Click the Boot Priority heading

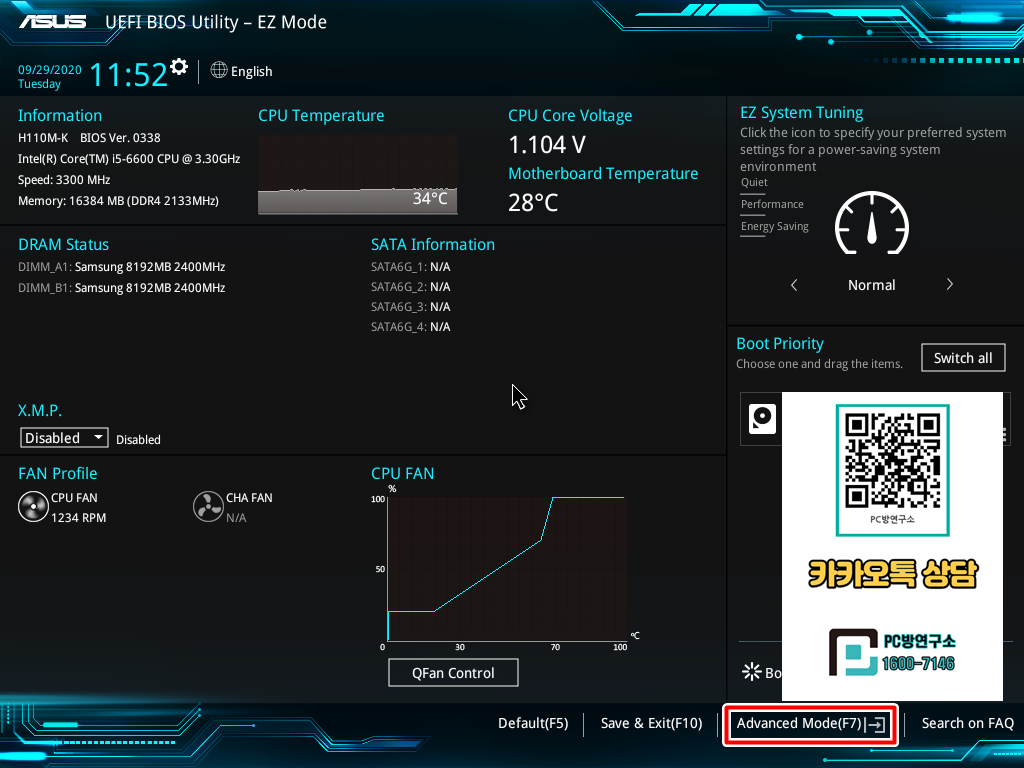coord(780,344)
